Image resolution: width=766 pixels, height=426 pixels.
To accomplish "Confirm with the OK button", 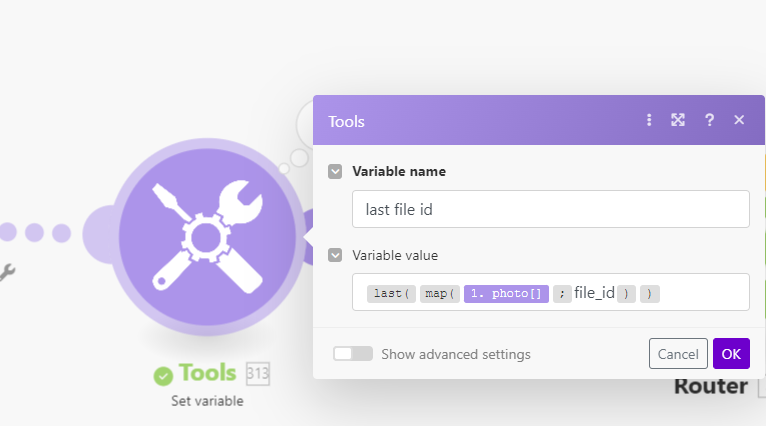I will click(731, 354).
